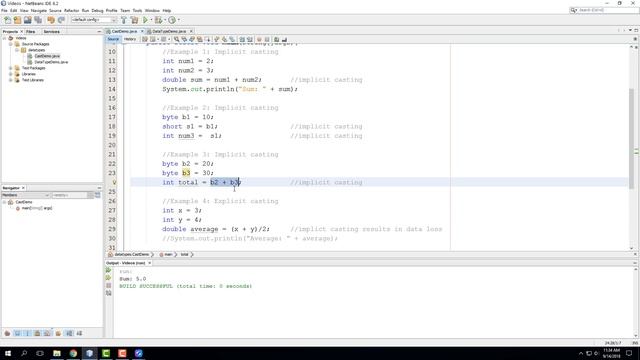Open Windows taskbar search
640x360 pixels.
click(24, 353)
